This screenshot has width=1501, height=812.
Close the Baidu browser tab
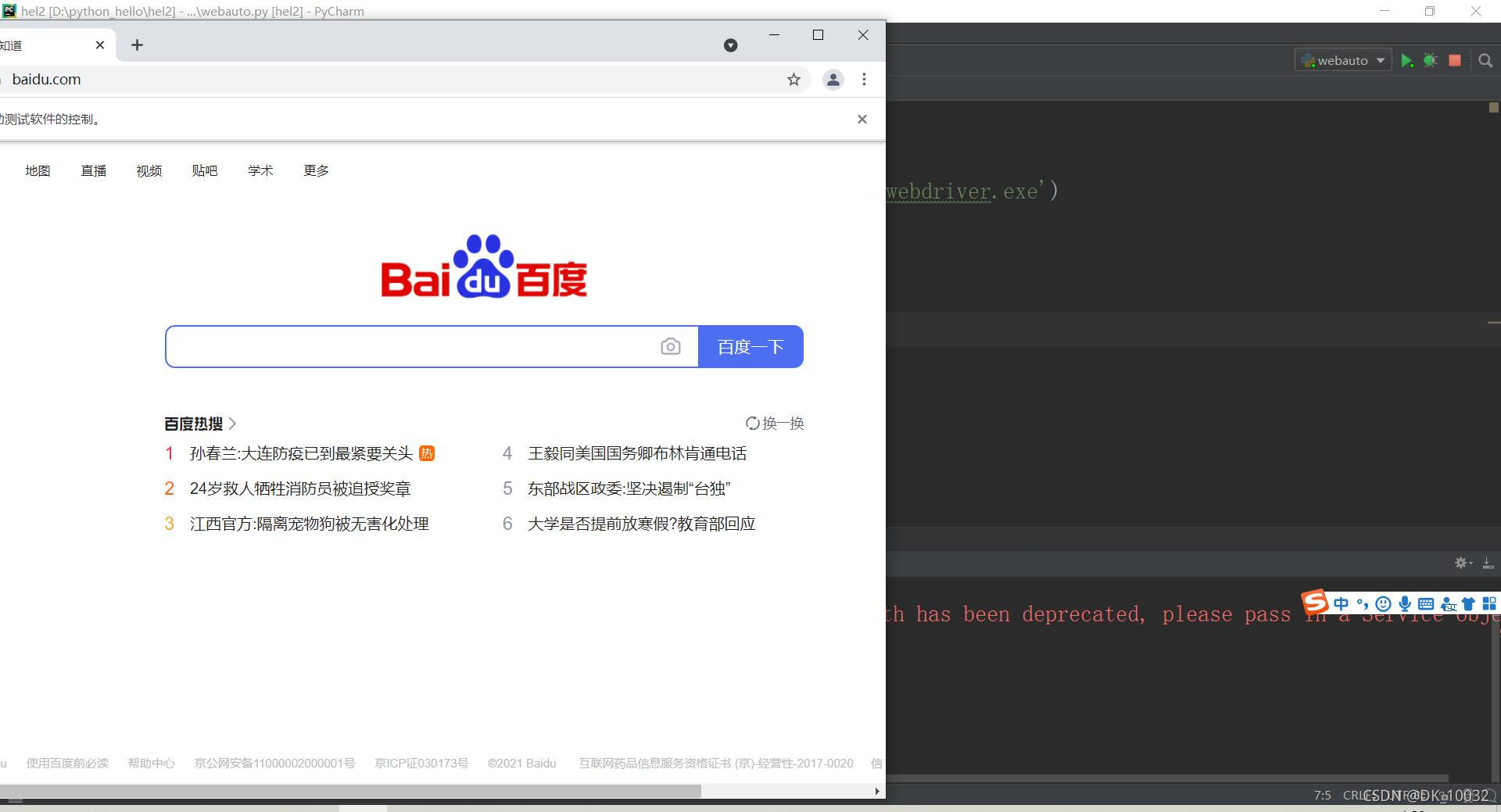(x=99, y=45)
